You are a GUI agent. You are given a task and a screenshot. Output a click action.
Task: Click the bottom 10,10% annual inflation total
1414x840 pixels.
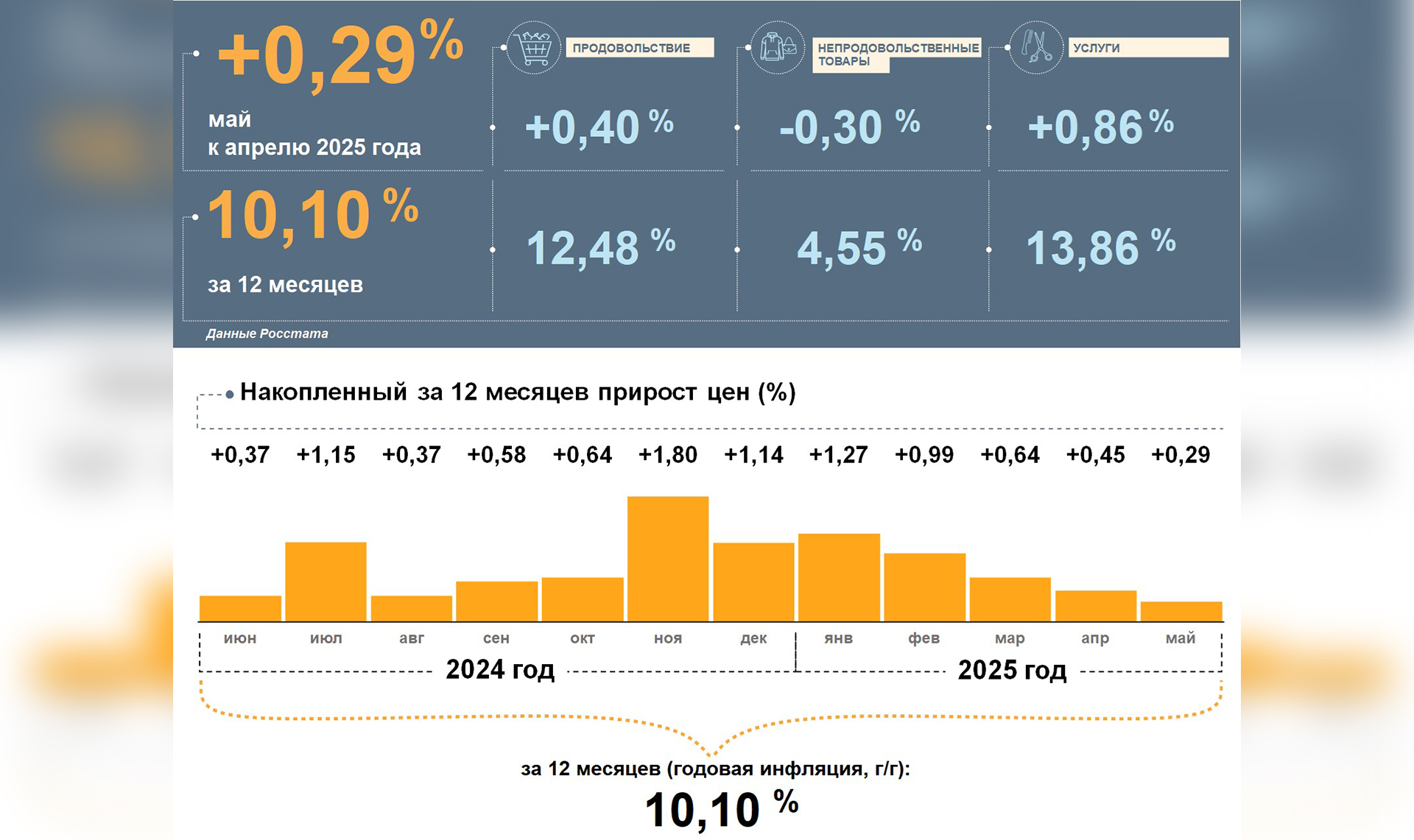click(x=720, y=808)
